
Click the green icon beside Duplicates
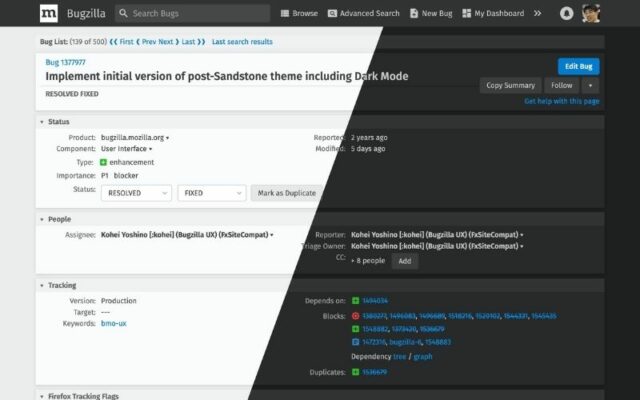click(x=356, y=372)
